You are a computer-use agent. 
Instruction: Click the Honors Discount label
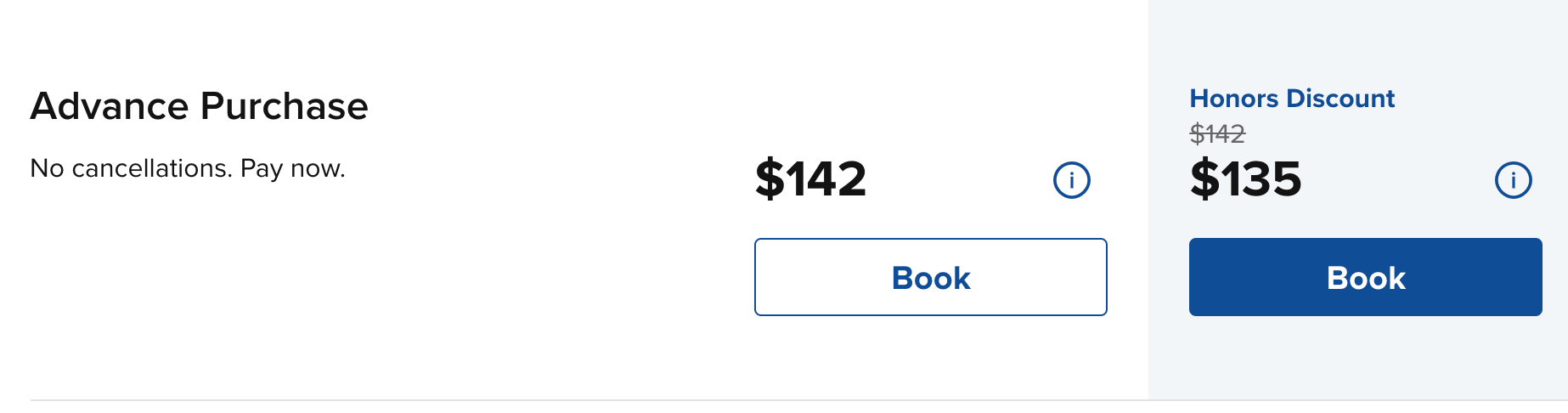(1292, 99)
